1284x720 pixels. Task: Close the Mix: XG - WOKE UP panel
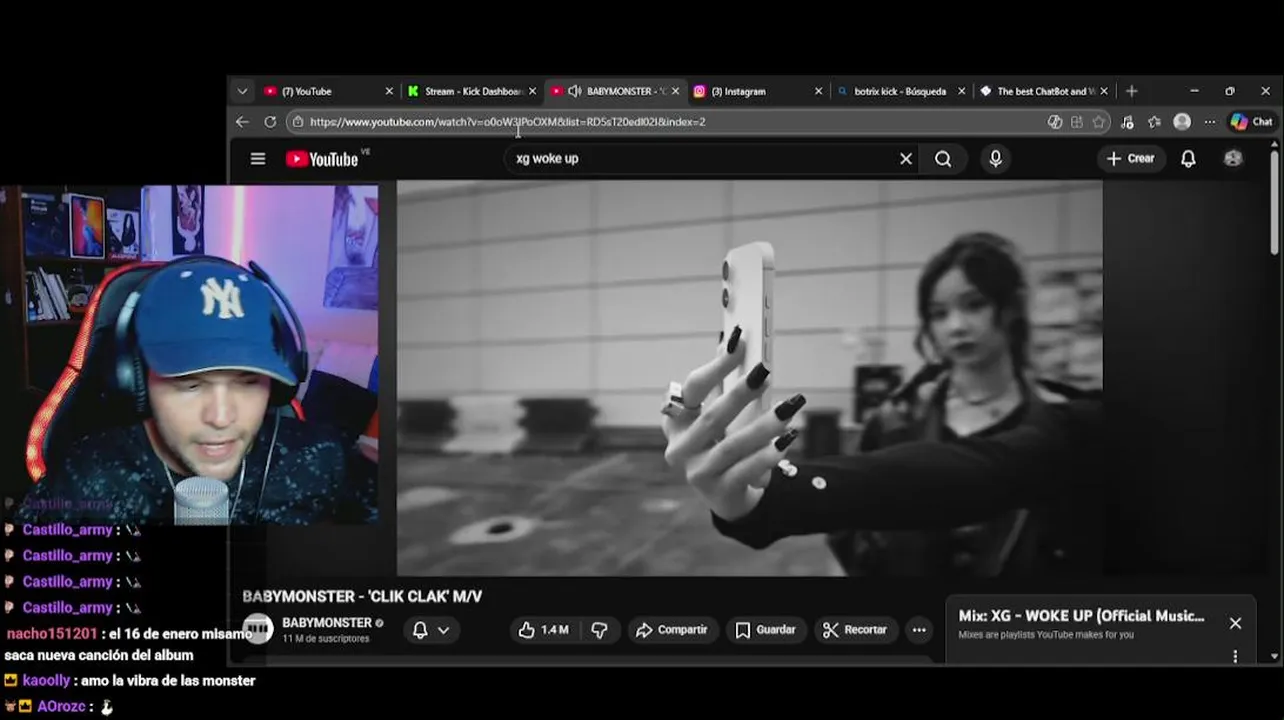click(x=1235, y=623)
